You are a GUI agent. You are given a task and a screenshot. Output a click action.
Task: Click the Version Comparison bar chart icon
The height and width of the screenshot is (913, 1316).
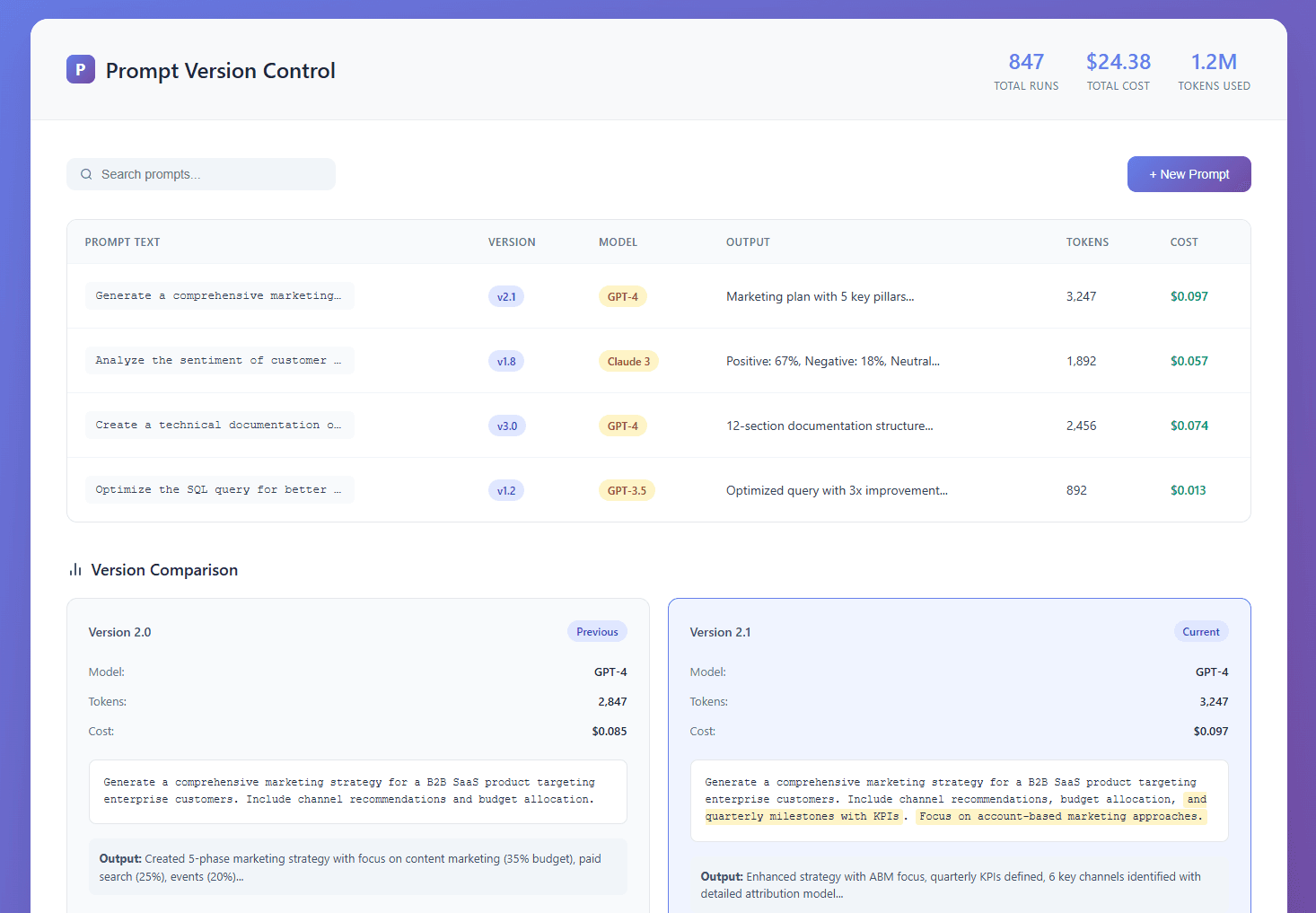[x=75, y=570]
